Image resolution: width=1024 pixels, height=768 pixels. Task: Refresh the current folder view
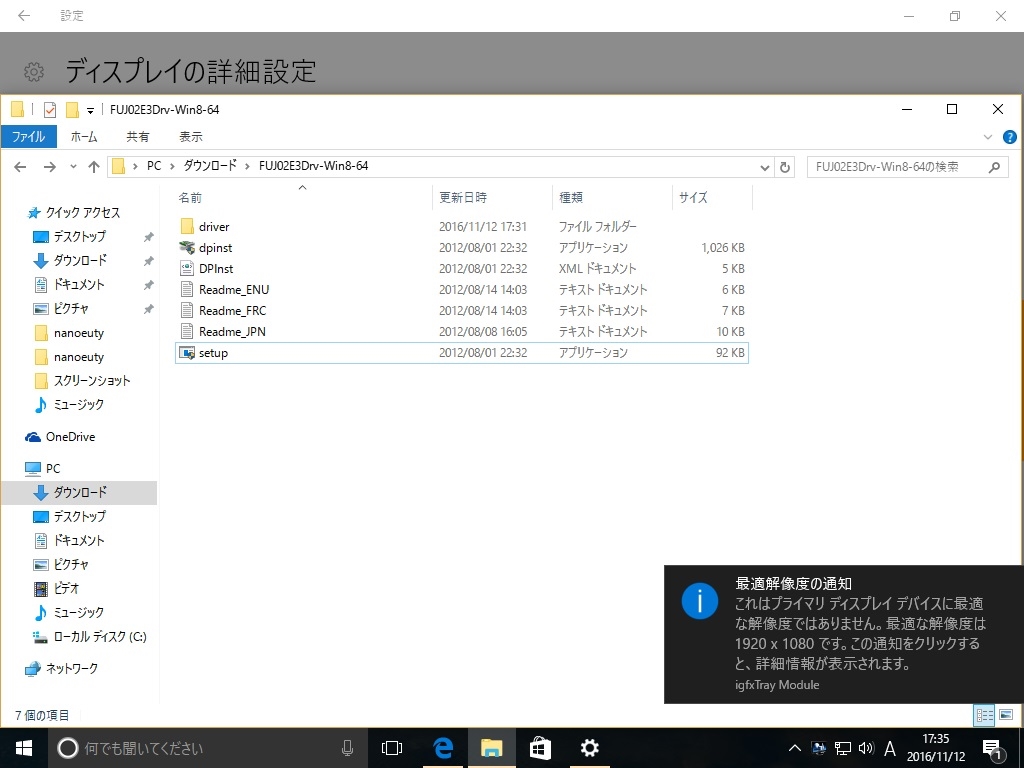pos(784,167)
